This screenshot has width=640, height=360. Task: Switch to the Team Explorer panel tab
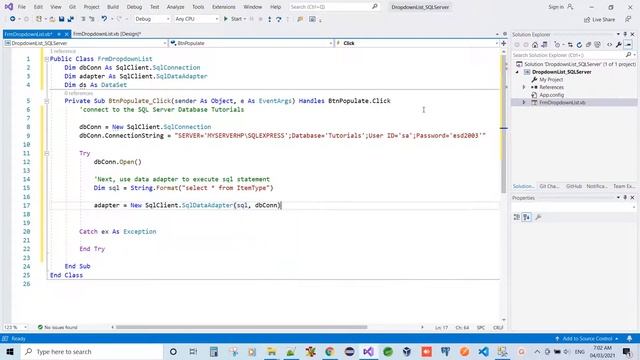(623, 186)
